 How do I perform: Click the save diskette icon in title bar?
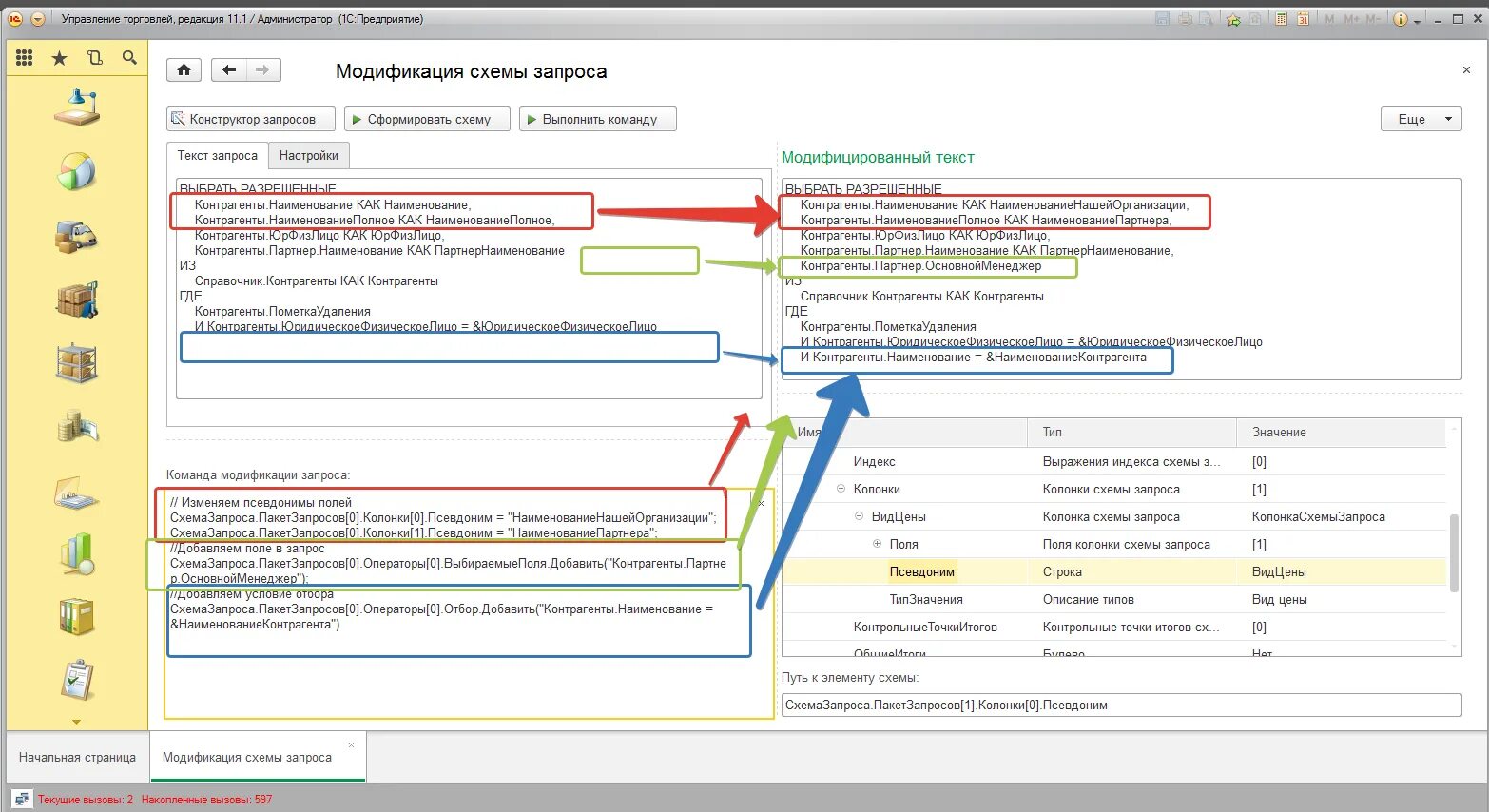tap(1162, 18)
